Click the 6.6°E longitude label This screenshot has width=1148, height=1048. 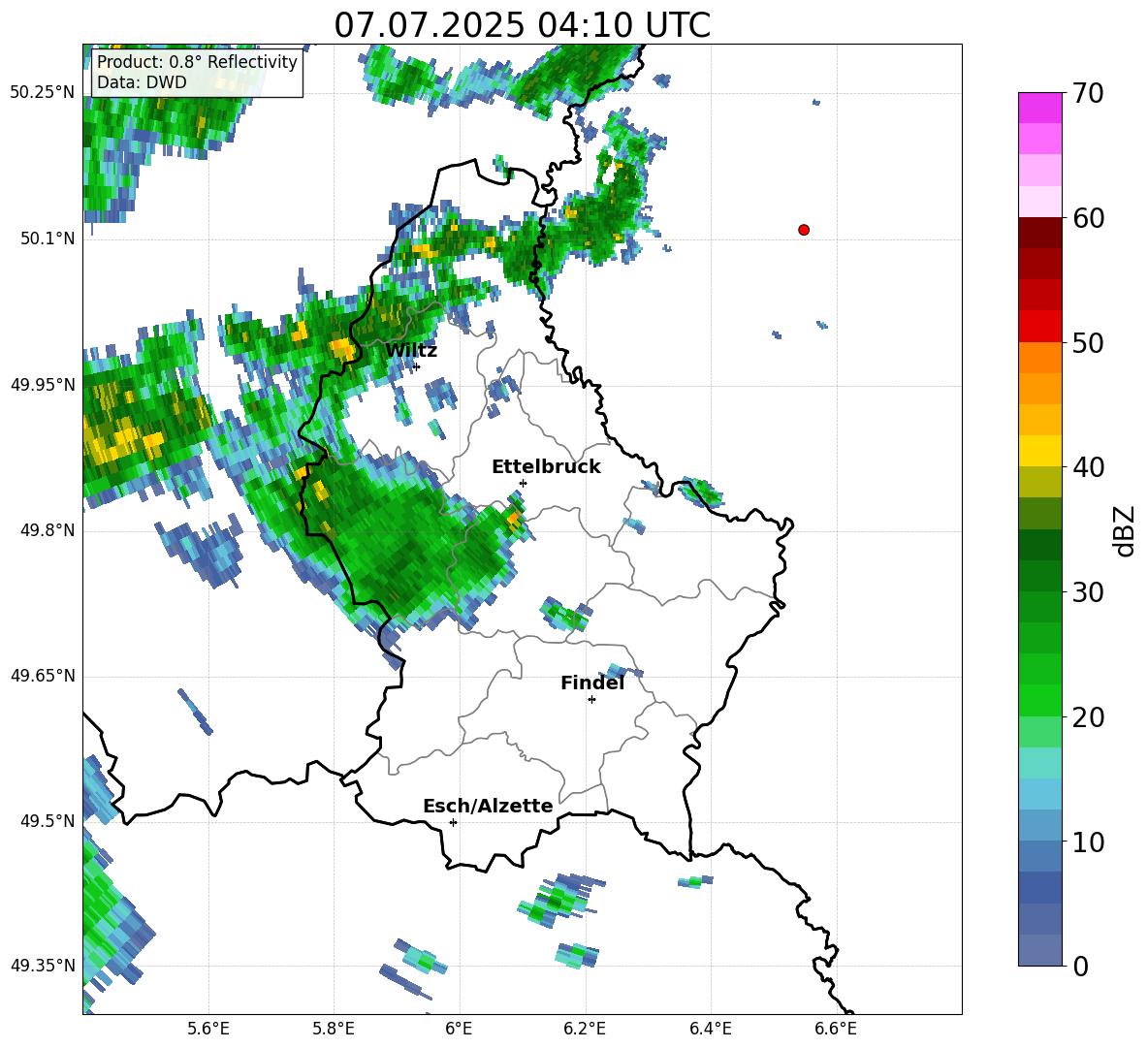coord(836,1029)
